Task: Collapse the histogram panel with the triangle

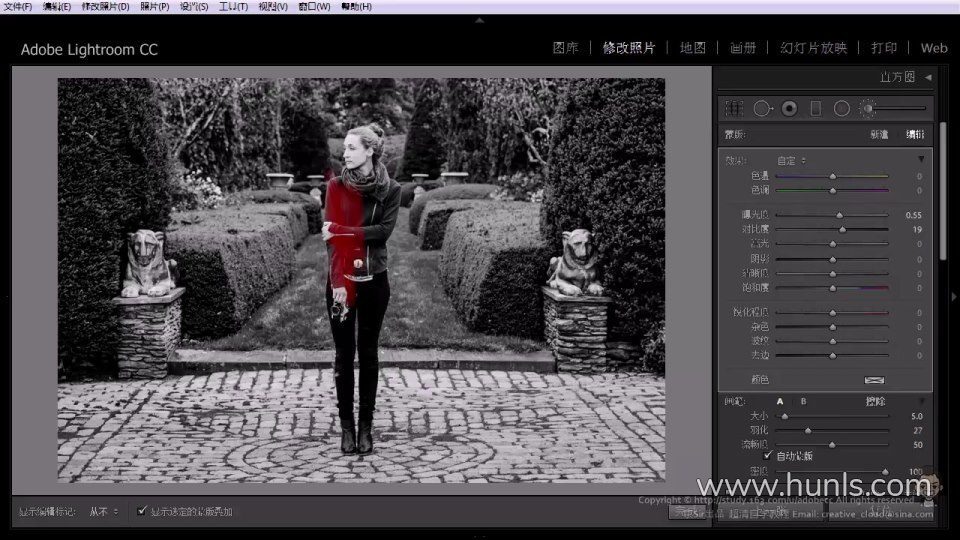Action: 928,77
